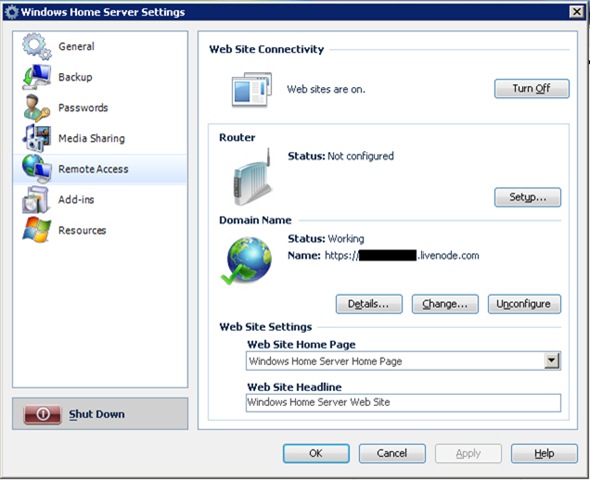Click the Web Site Connectivity heading
This screenshot has width=590, height=480.
(266, 49)
